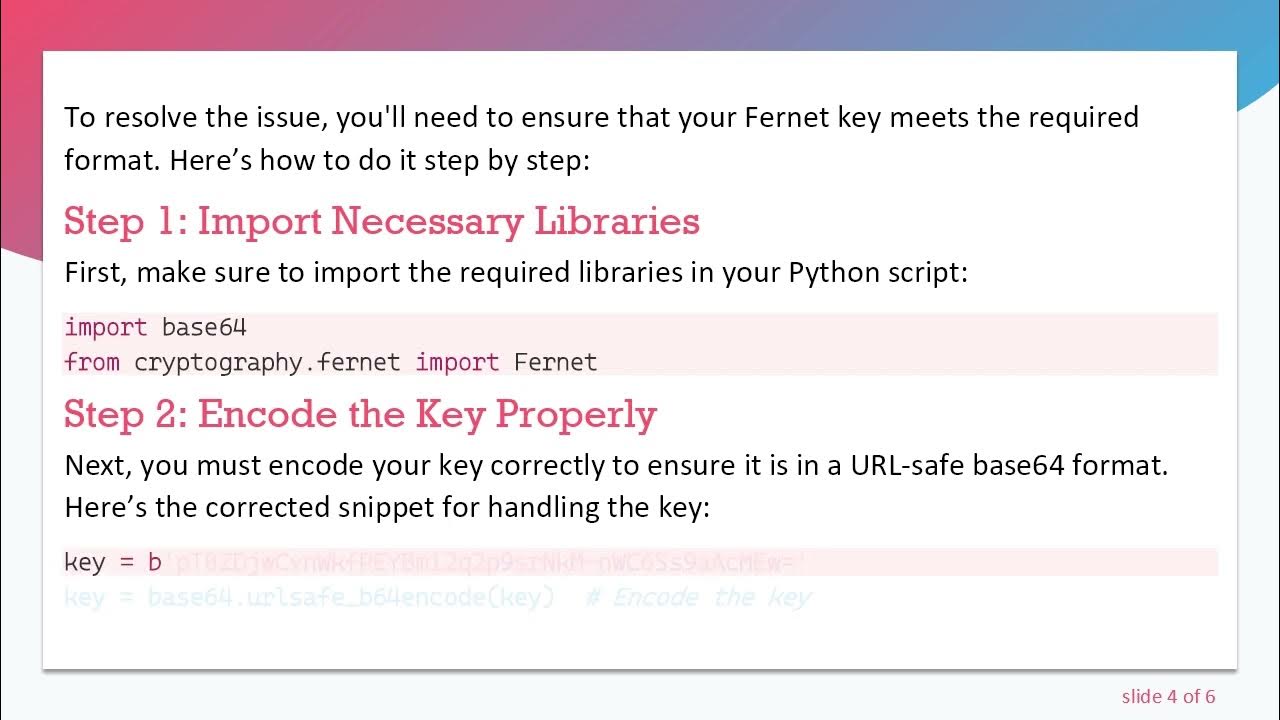Click the faded key string value

pos(487,563)
